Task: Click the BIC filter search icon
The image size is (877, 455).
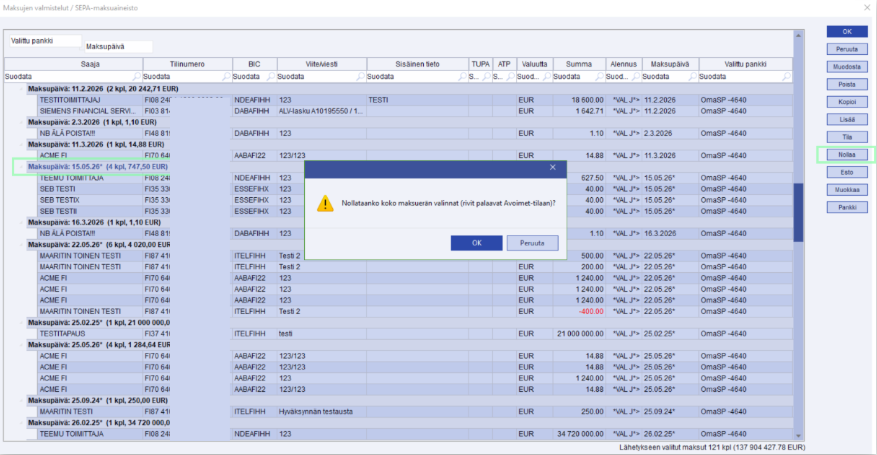Action: point(271,77)
